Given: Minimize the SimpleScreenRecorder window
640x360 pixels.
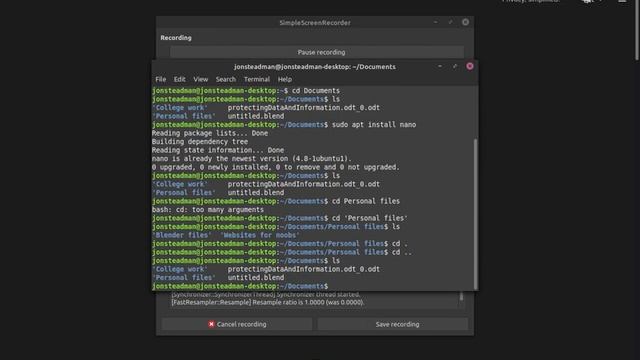Looking at the screenshot, I should [x=436, y=22].
